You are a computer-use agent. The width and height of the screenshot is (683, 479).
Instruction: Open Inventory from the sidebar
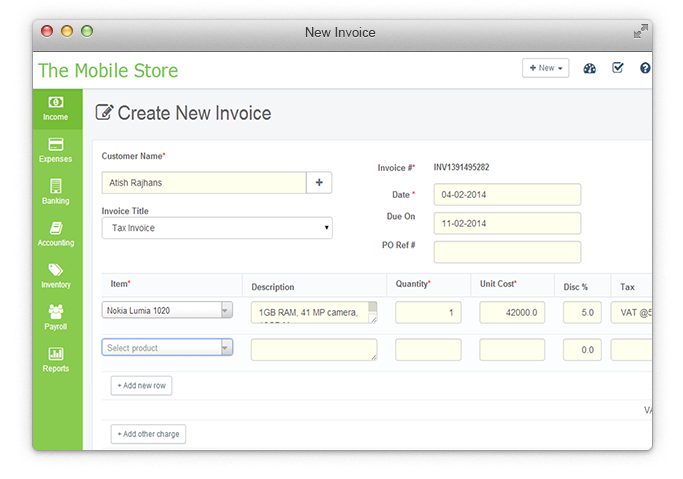pos(55,276)
